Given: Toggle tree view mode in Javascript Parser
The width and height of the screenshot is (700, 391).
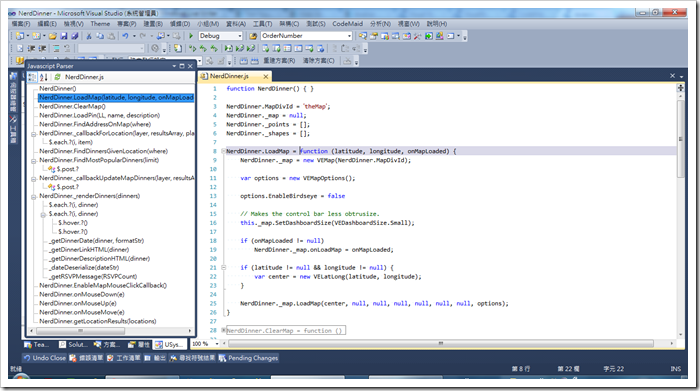Looking at the screenshot, I should click(32, 77).
